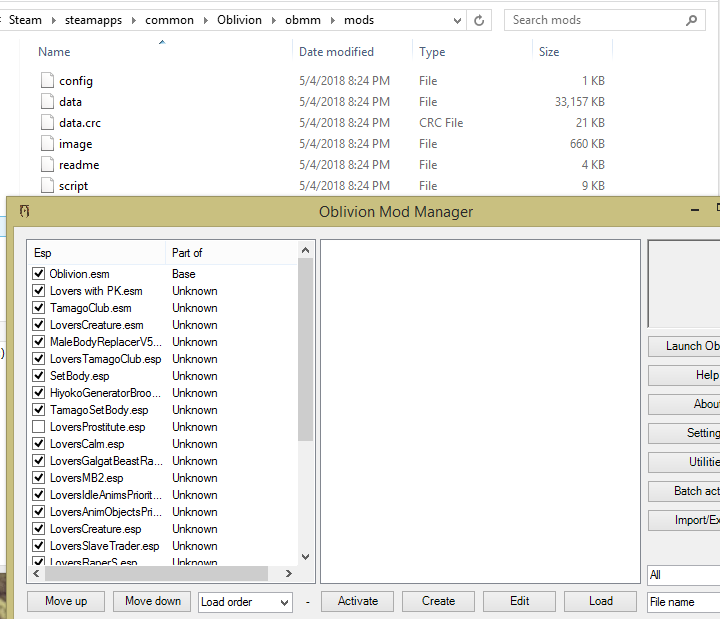Click the refresh icon in Explorer address bar
This screenshot has height=619, width=720.
click(x=479, y=20)
